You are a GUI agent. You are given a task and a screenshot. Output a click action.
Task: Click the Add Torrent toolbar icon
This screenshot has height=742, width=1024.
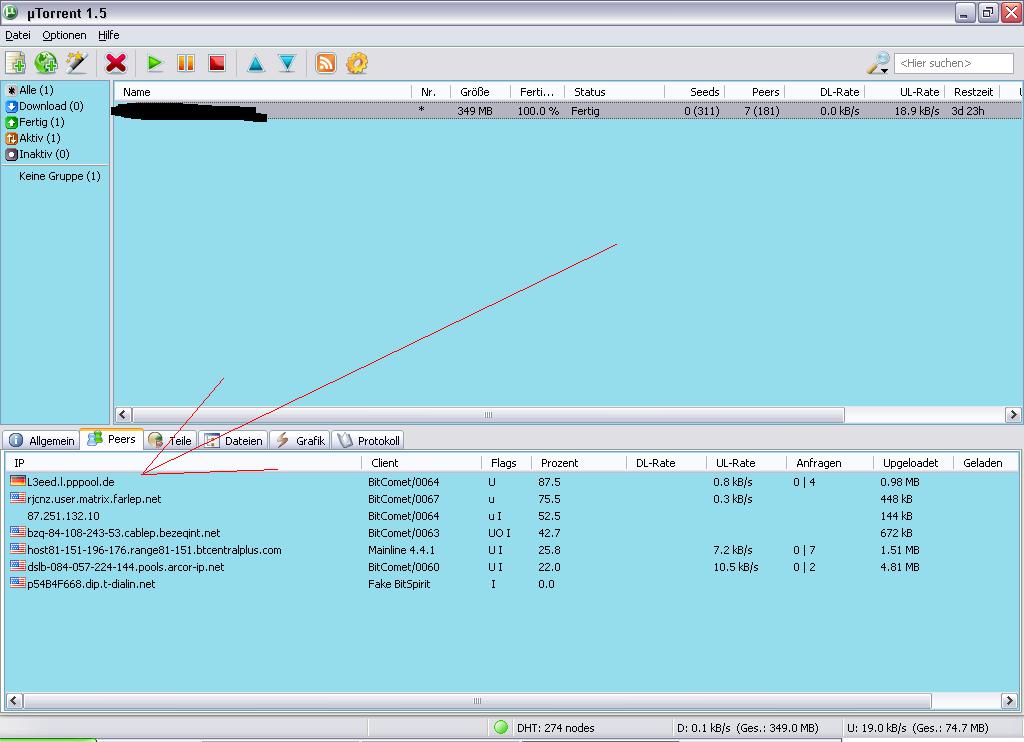[15, 63]
